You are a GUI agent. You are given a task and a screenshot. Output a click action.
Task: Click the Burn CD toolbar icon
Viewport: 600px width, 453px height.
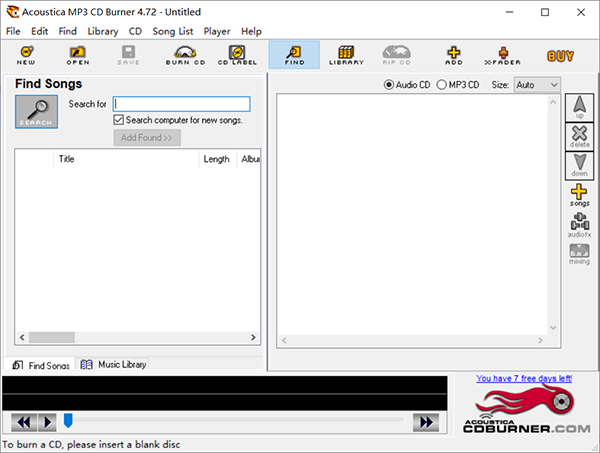point(185,55)
